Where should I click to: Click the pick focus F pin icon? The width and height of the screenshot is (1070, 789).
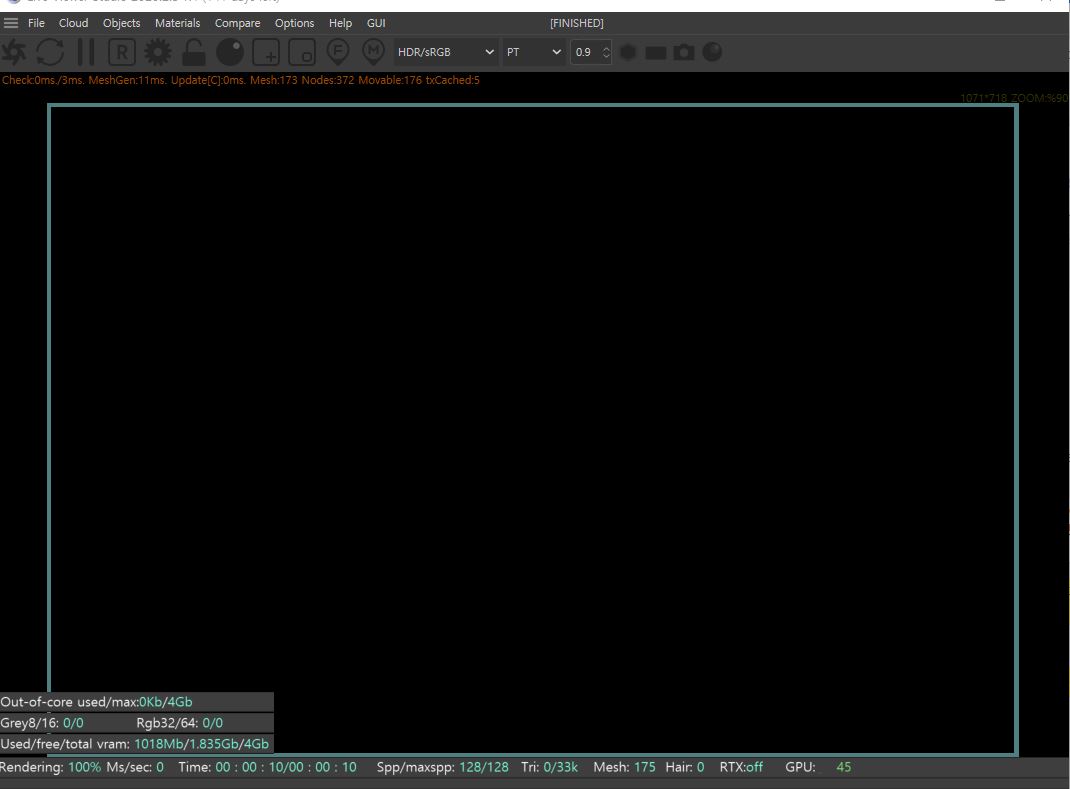point(338,53)
